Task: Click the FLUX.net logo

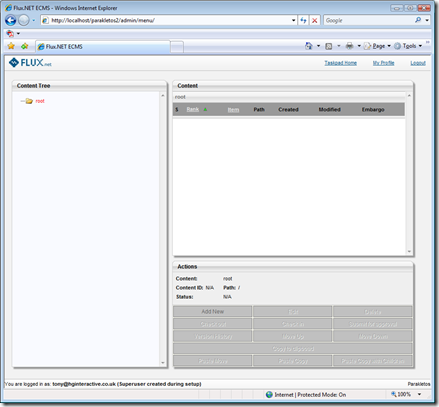Action: click(30, 62)
